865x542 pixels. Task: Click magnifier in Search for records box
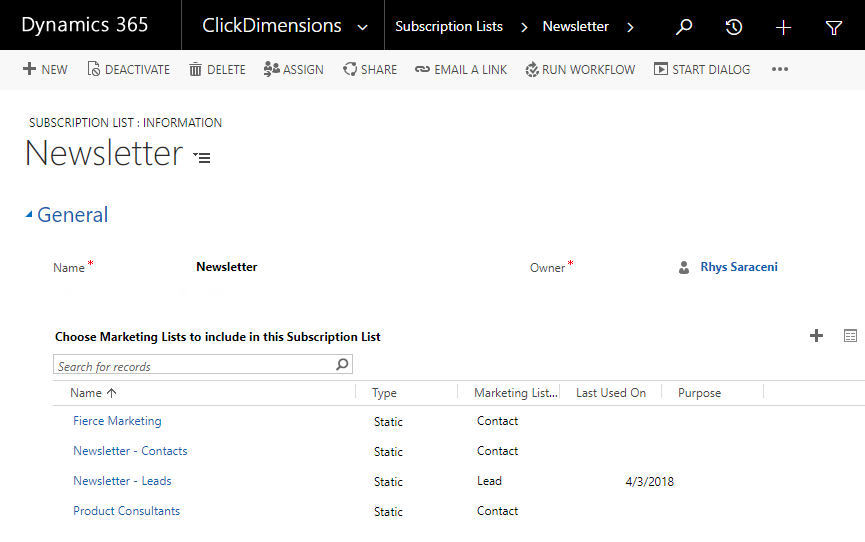tap(343, 364)
